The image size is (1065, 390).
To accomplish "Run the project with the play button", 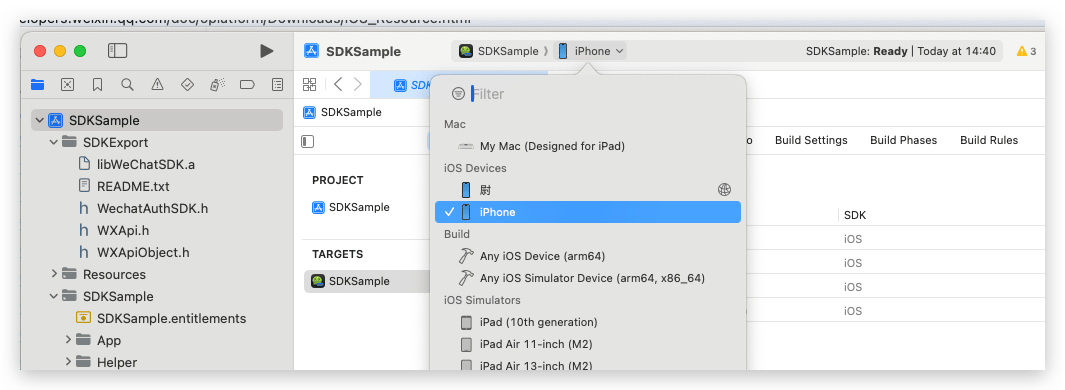I will point(266,51).
